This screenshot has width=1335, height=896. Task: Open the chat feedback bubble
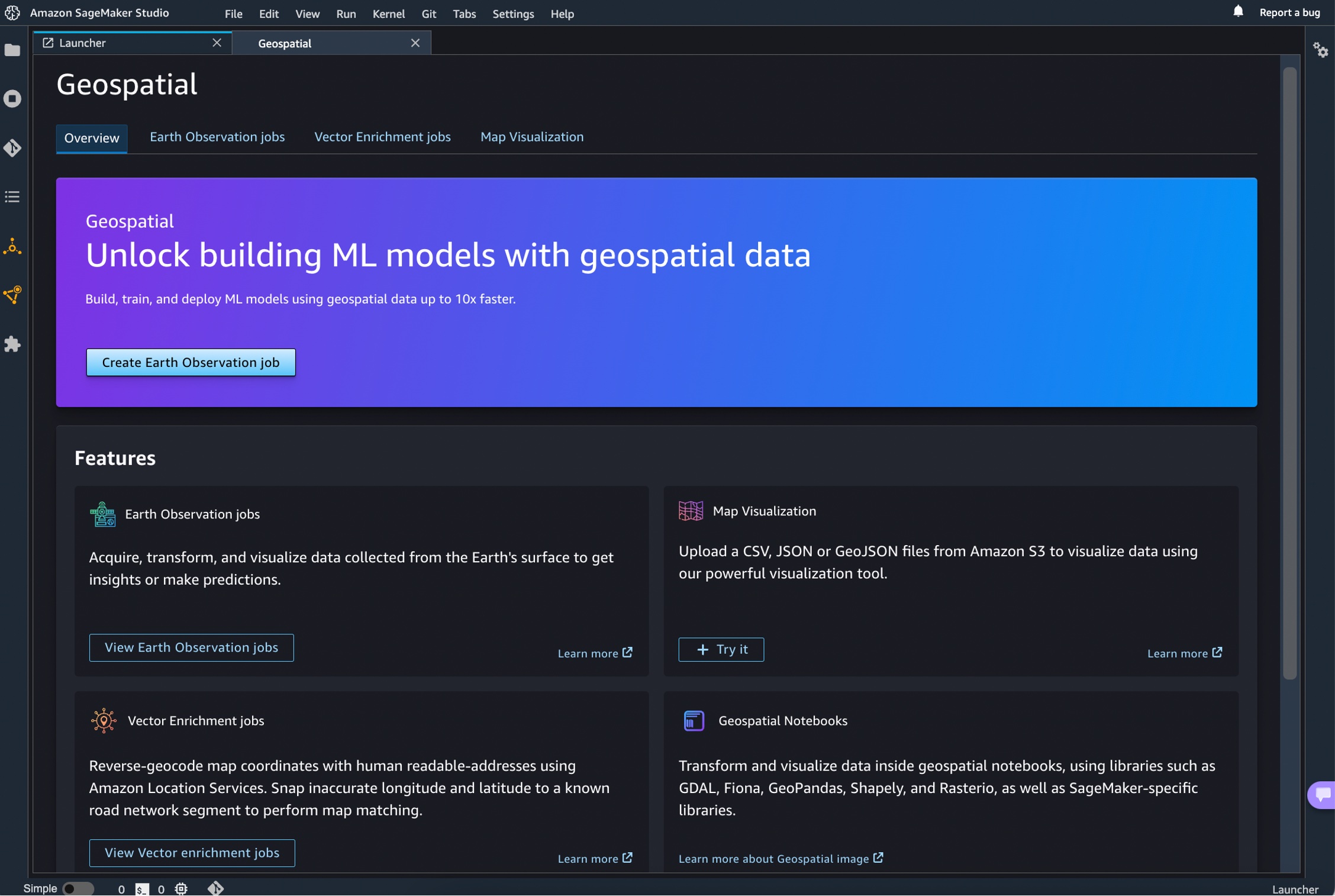point(1323,795)
